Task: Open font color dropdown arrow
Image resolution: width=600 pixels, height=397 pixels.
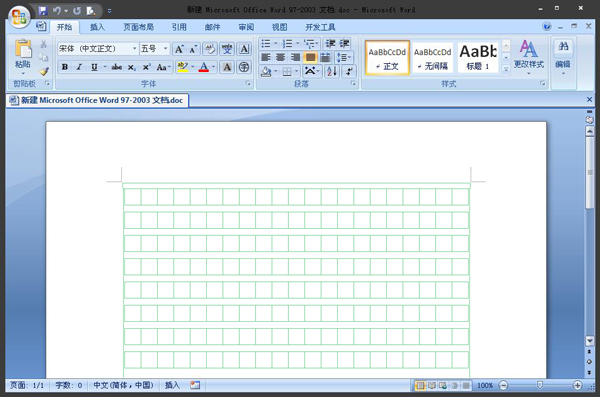Action: (214, 67)
